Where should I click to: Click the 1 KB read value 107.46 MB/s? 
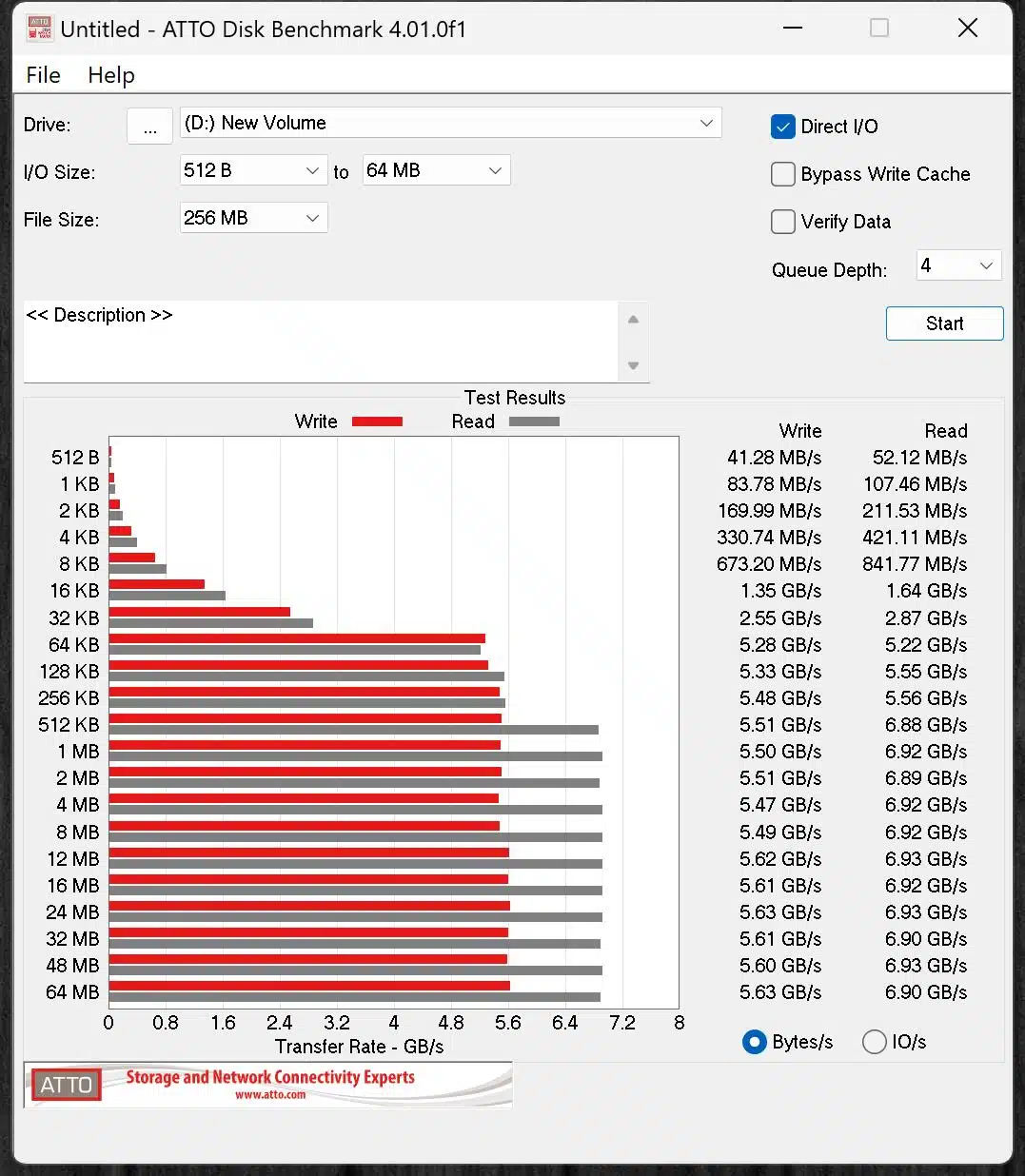(915, 484)
